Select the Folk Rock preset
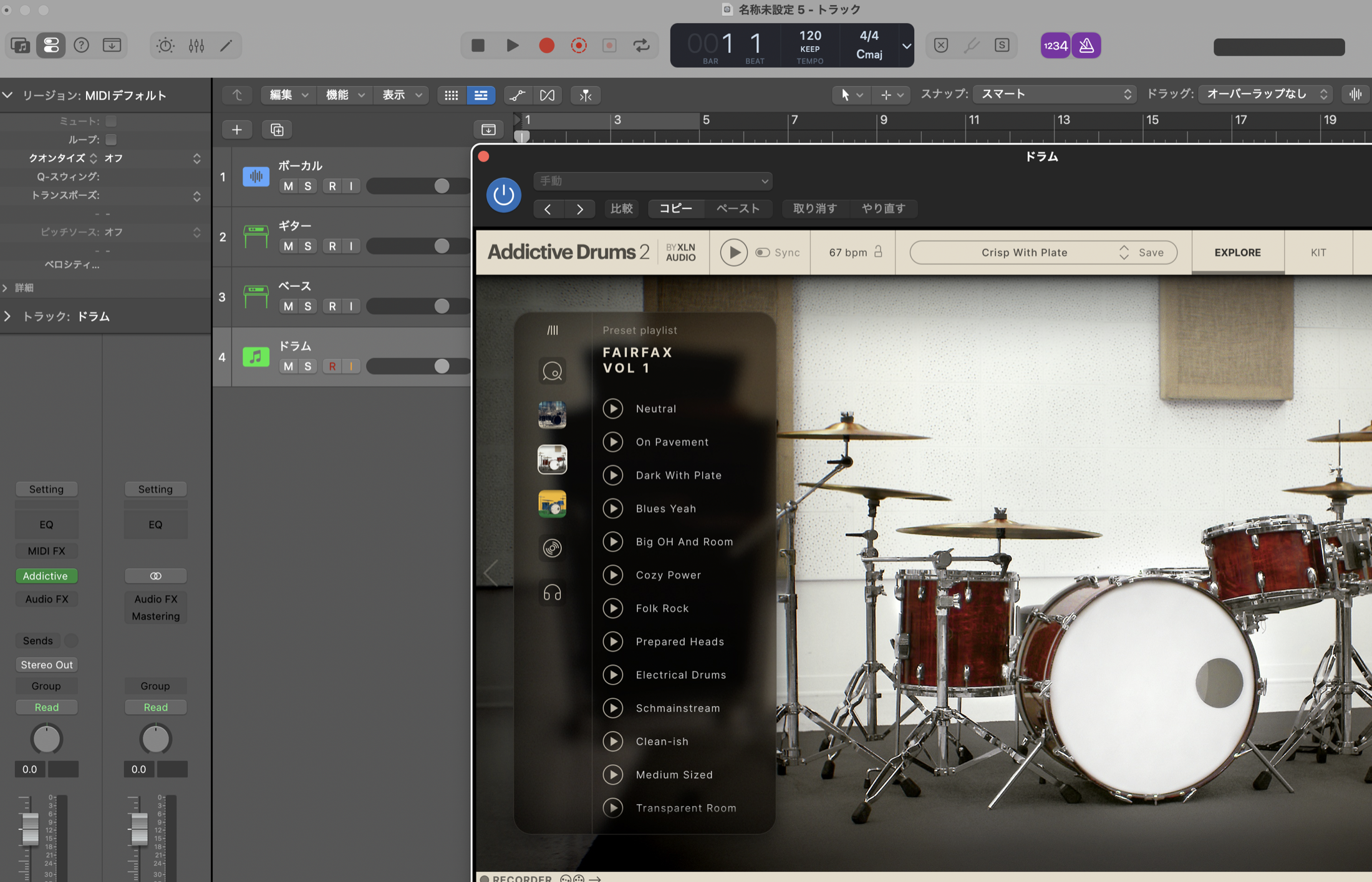Viewport: 1372px width, 882px height. pyautogui.click(x=662, y=608)
